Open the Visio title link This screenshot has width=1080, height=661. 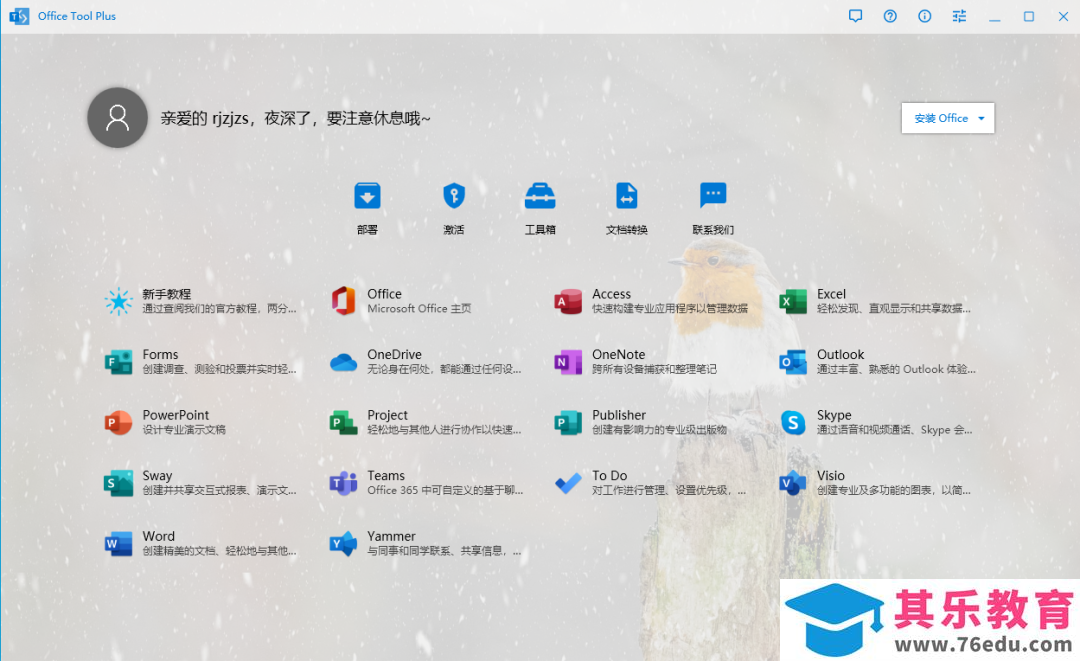click(831, 476)
